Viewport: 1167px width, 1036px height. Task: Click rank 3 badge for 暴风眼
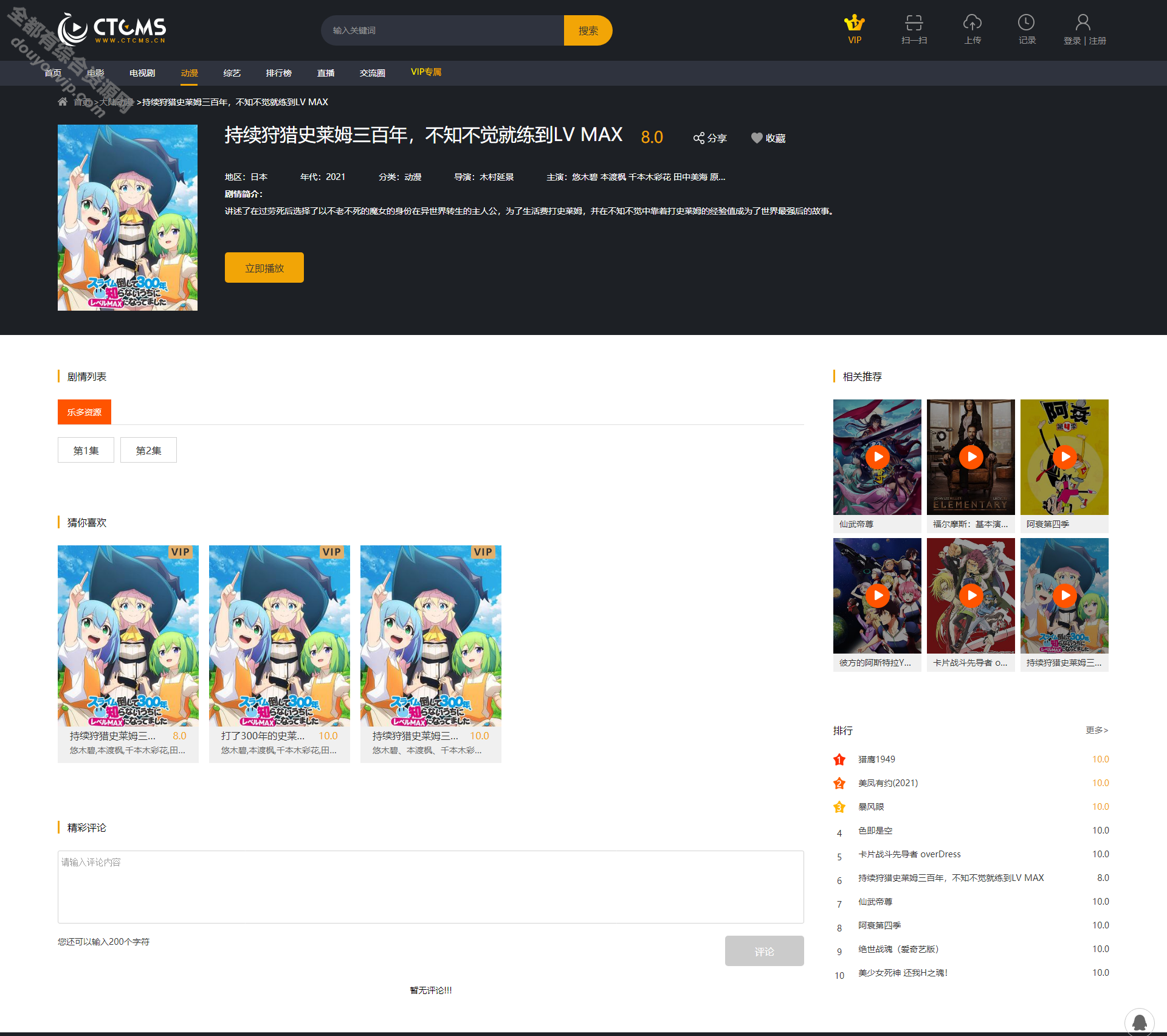(x=839, y=807)
